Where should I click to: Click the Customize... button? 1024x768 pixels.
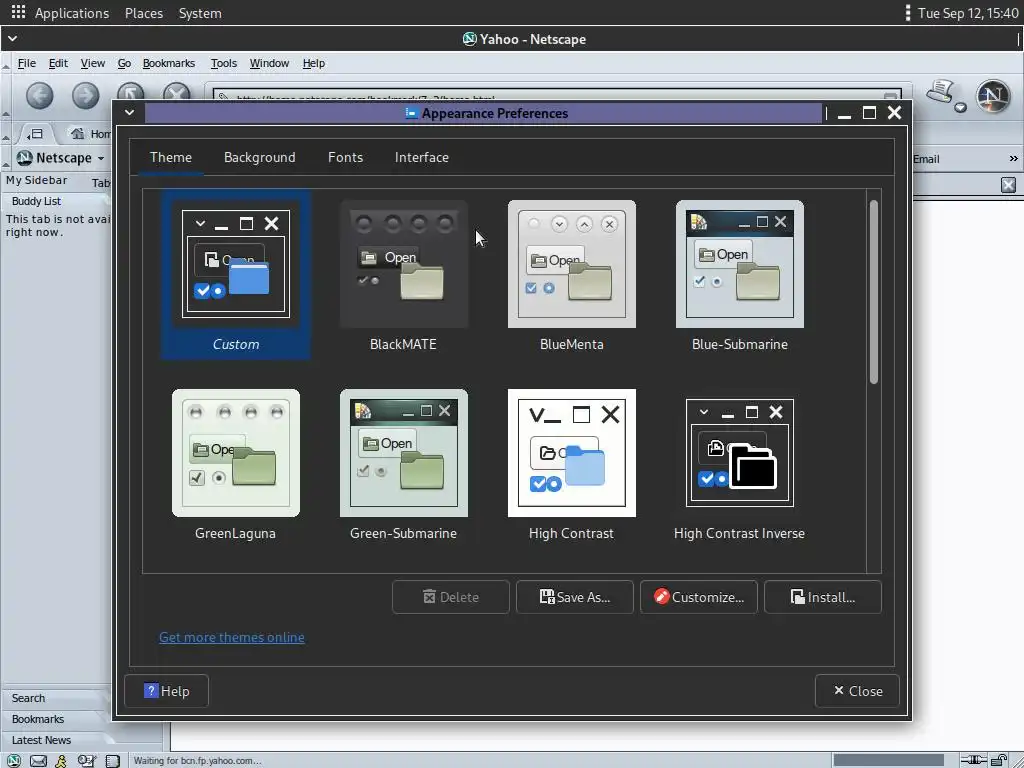point(699,597)
